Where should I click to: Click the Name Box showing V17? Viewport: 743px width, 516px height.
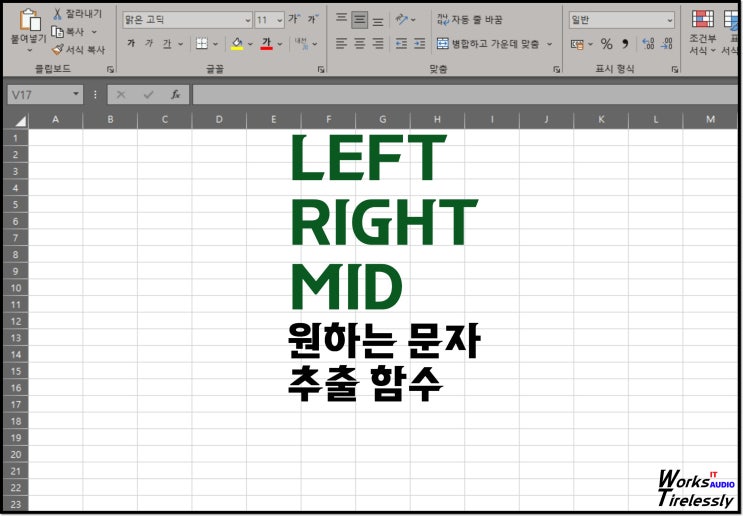pos(45,95)
